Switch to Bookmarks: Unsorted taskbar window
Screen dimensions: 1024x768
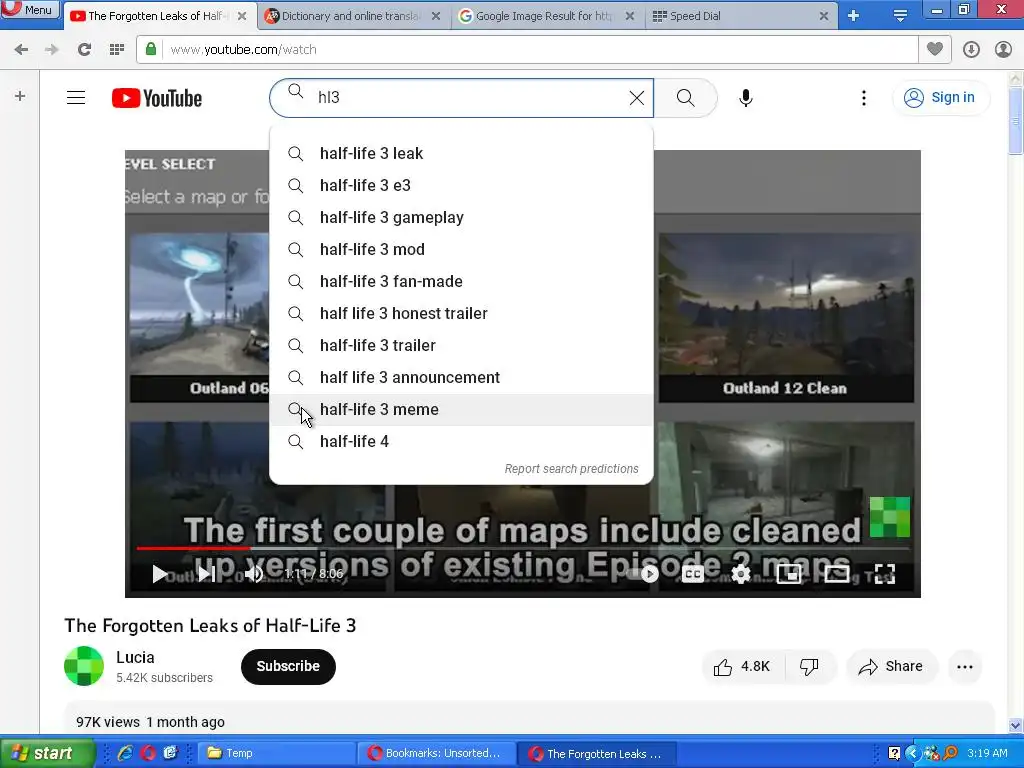pyautogui.click(x=436, y=753)
